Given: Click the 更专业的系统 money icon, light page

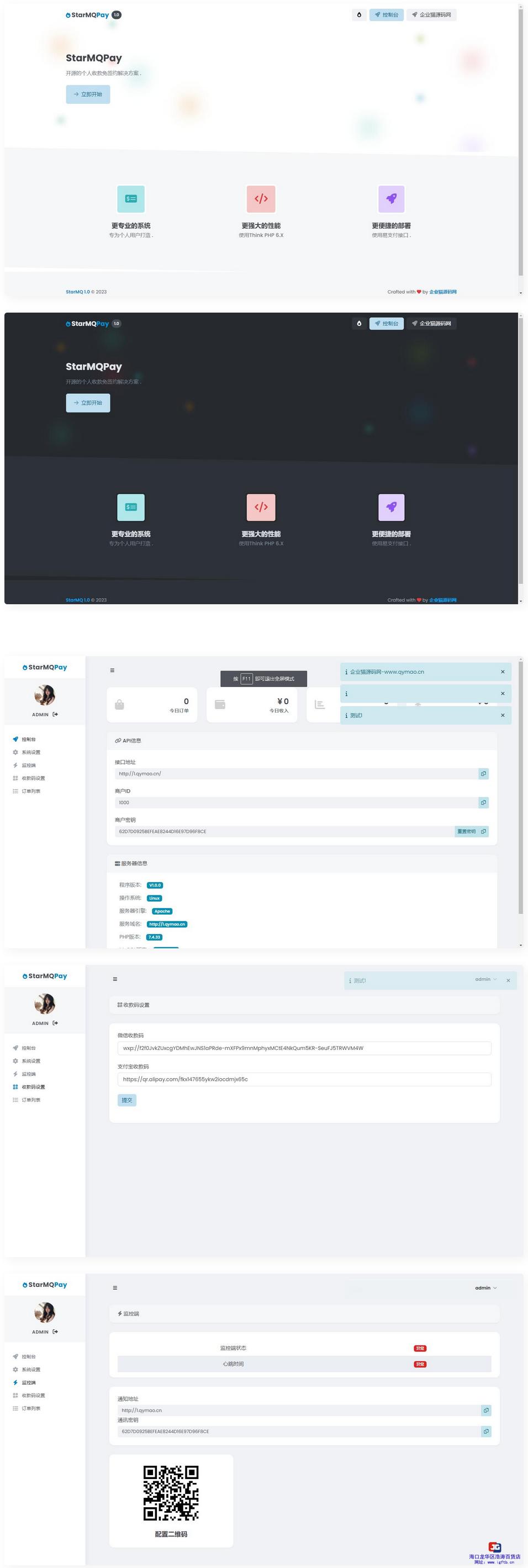Looking at the screenshot, I should click(131, 198).
